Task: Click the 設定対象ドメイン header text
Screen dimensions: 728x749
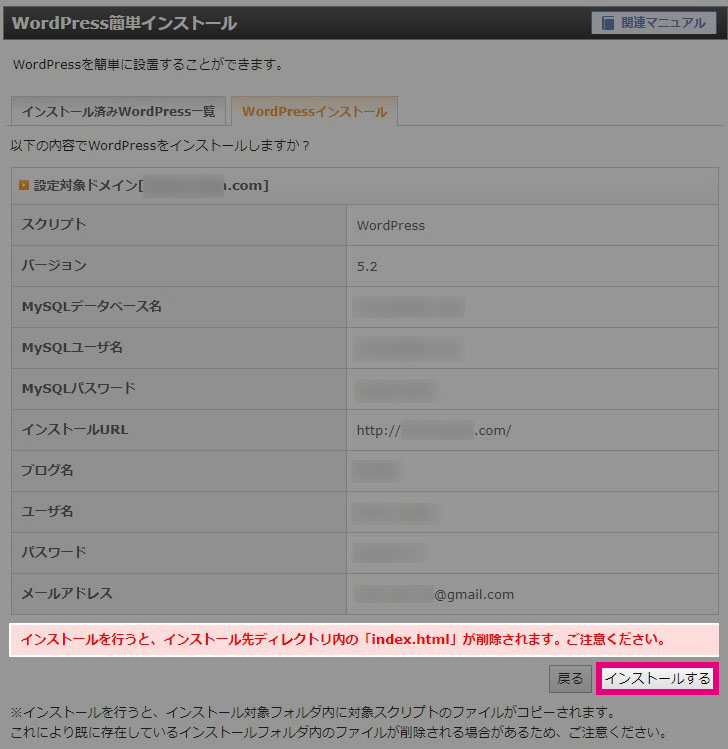Action: tap(151, 185)
